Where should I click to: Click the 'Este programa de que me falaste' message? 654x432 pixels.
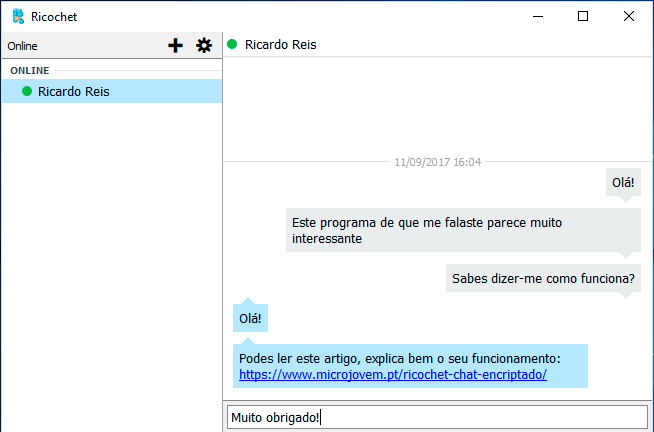tap(463, 230)
